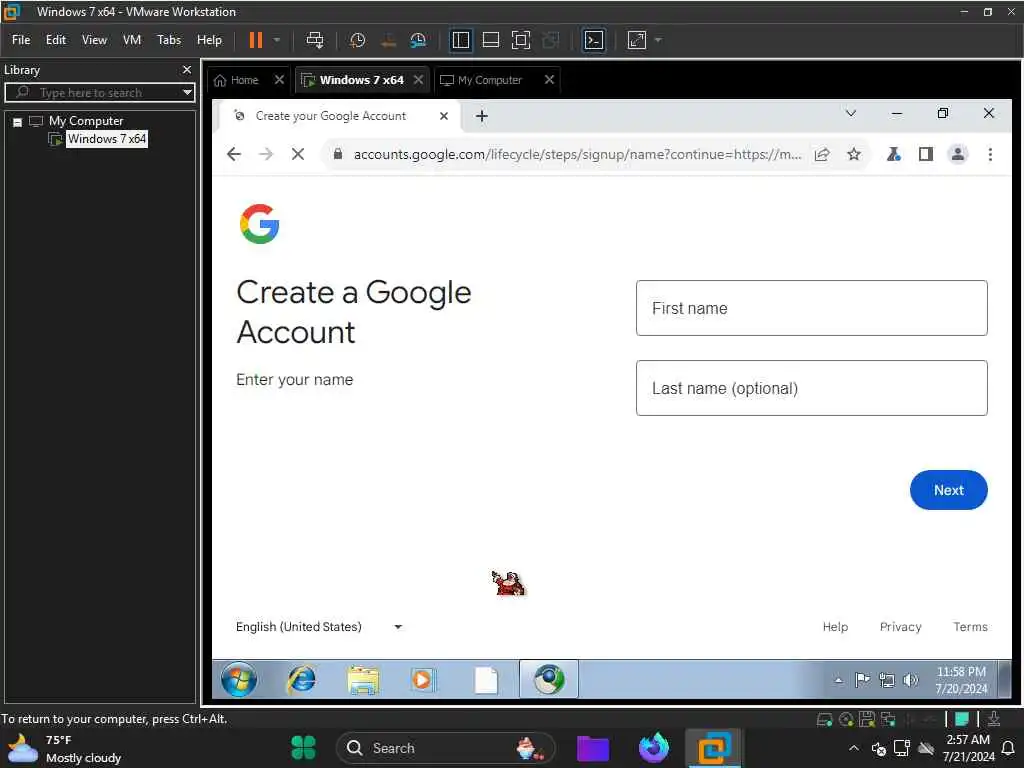This screenshot has width=1024, height=768.
Task: Open the View menu
Action: click(x=94, y=40)
